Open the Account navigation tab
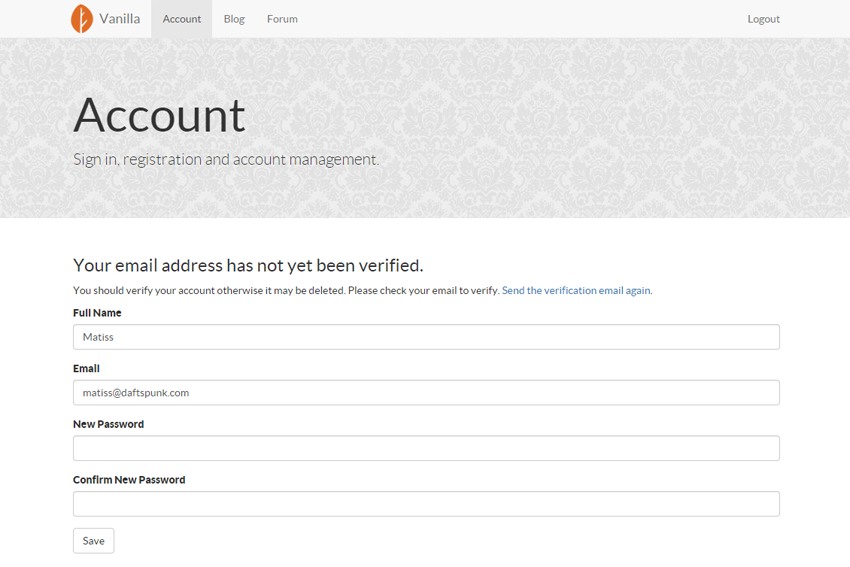850x567 pixels. coord(182,19)
